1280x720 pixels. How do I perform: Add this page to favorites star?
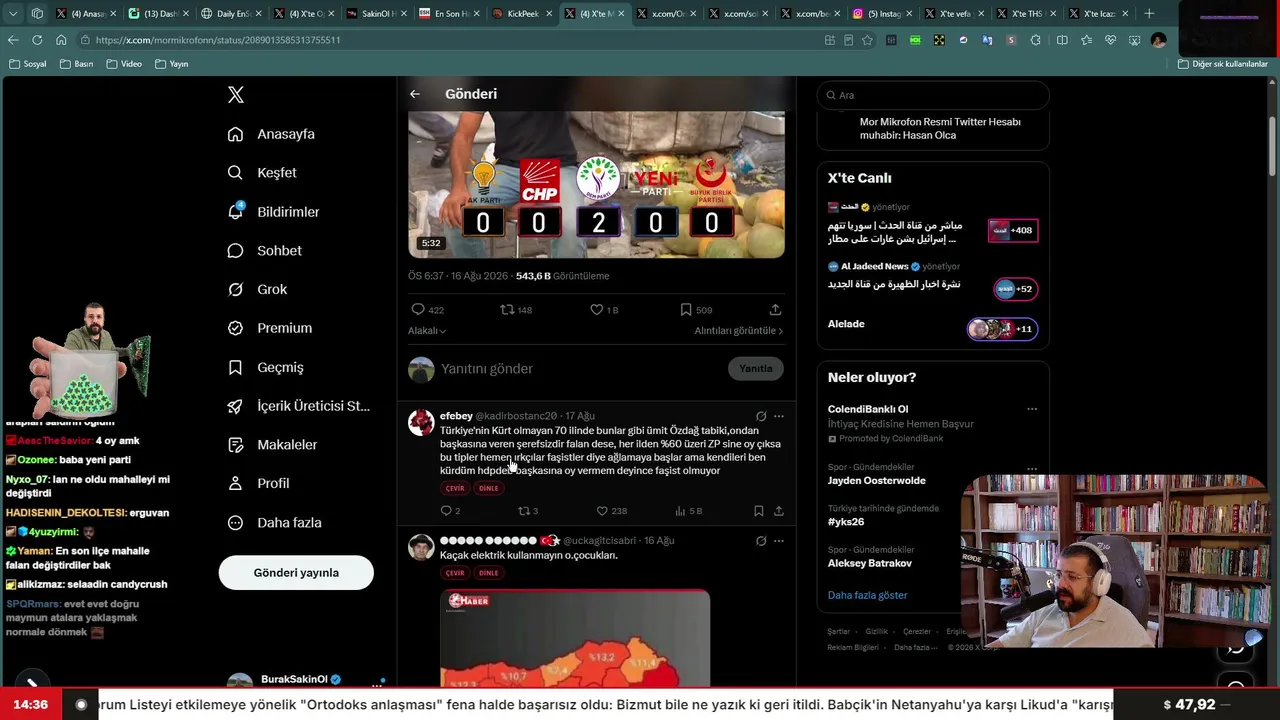click(867, 40)
